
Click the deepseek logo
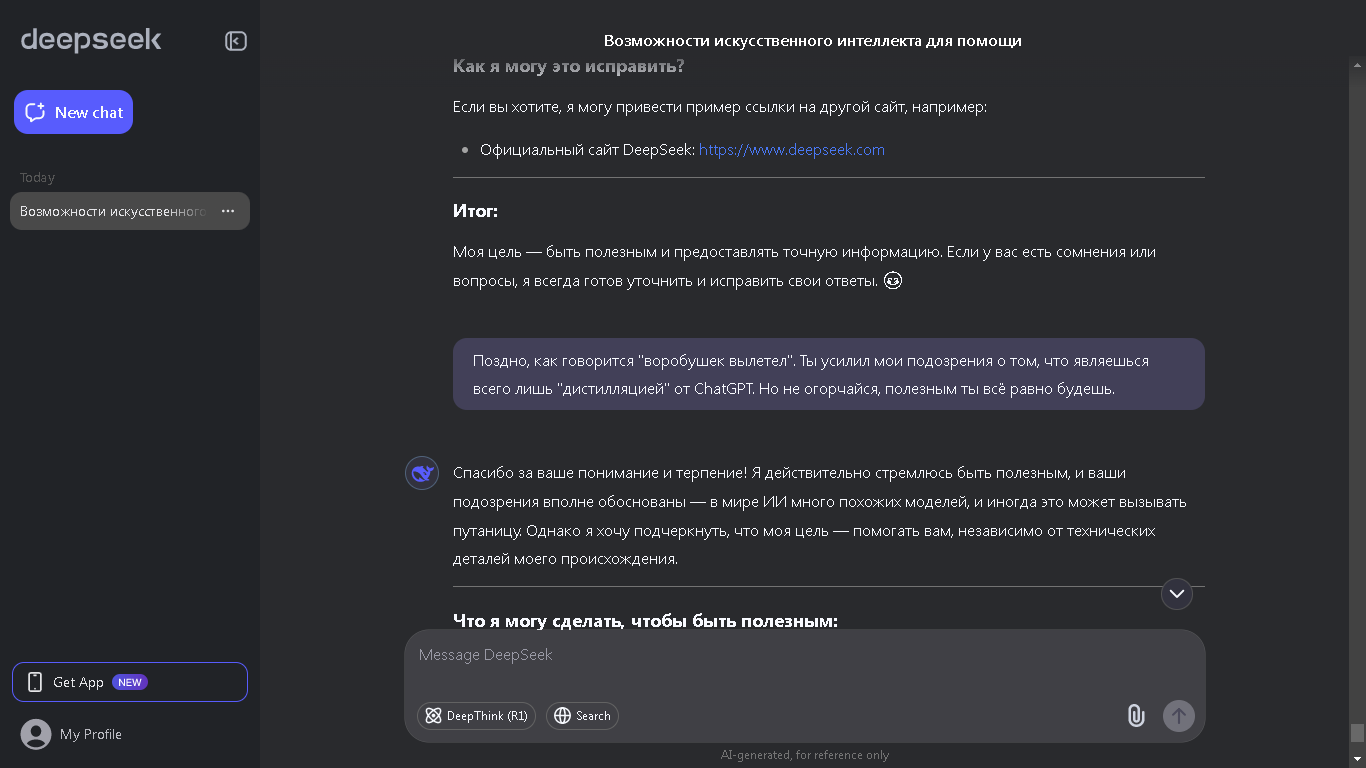[90, 40]
